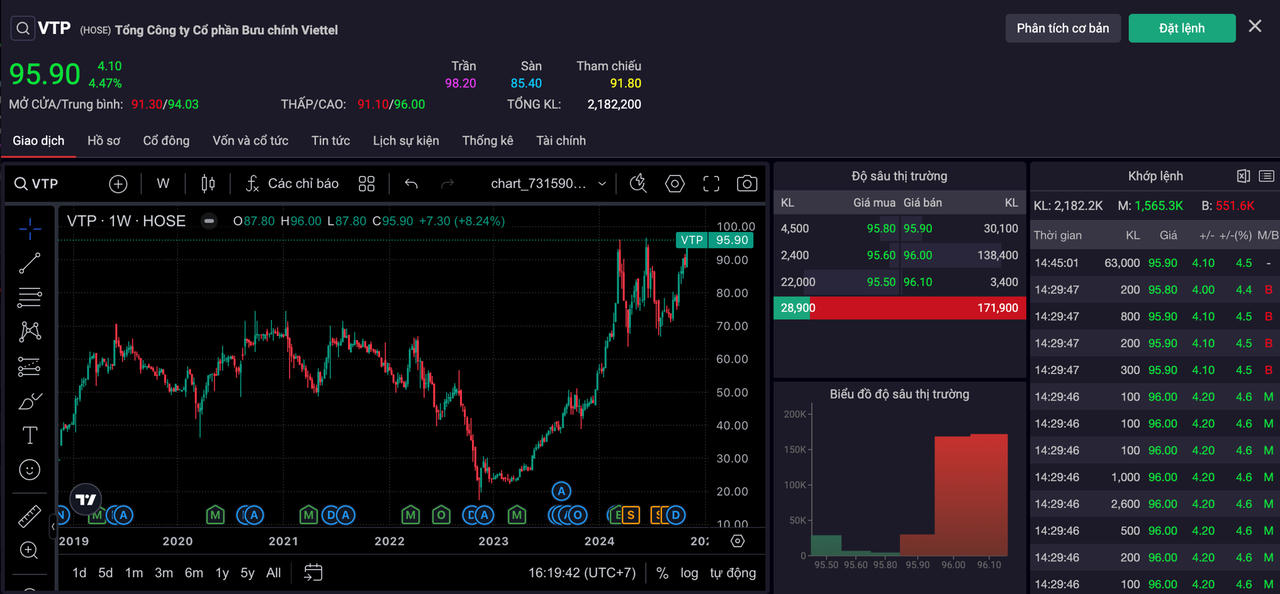
Task: Collapse the VTP legend with minus button
Action: [x=208, y=221]
